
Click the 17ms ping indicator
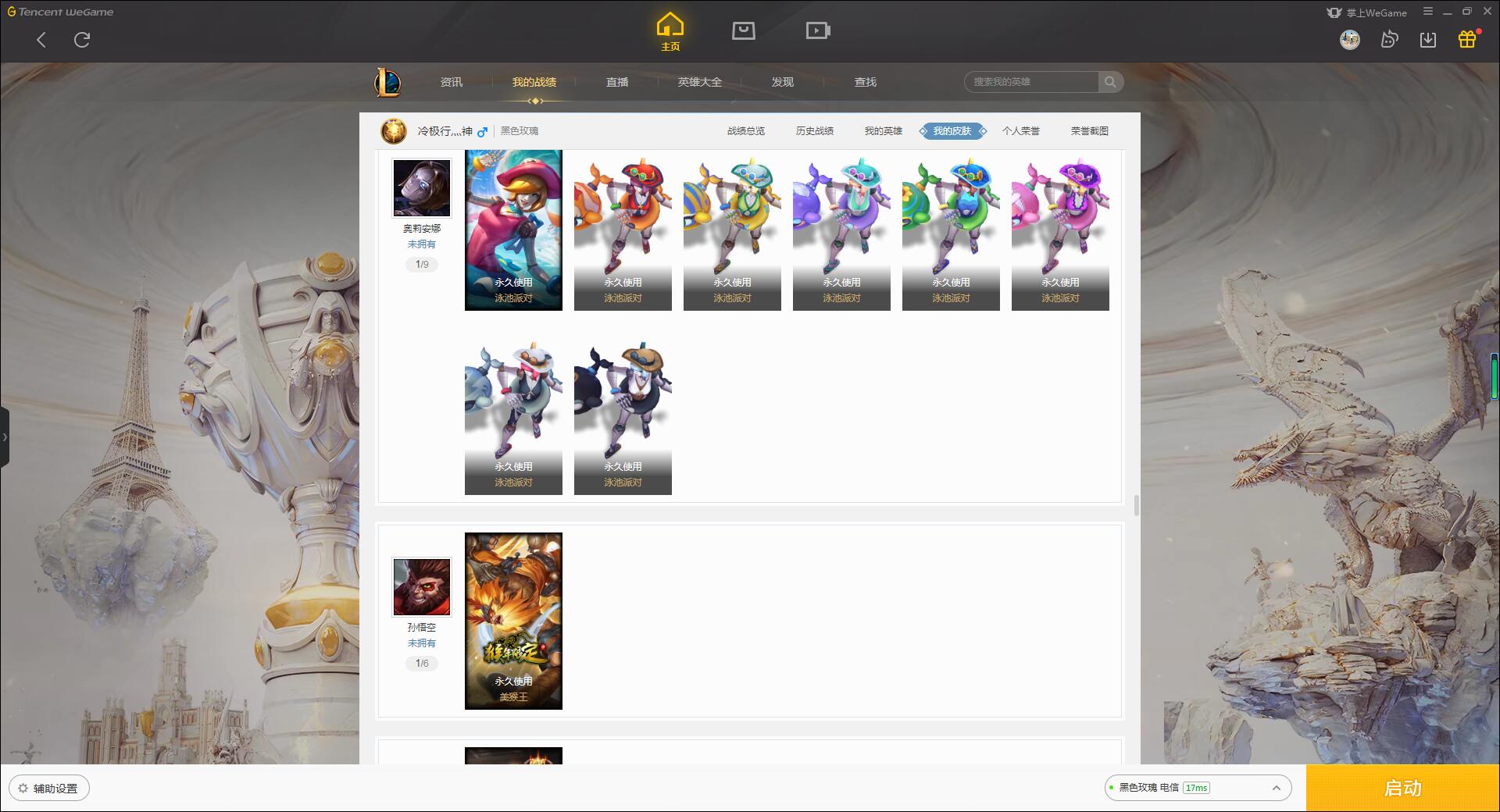pyautogui.click(x=1196, y=788)
